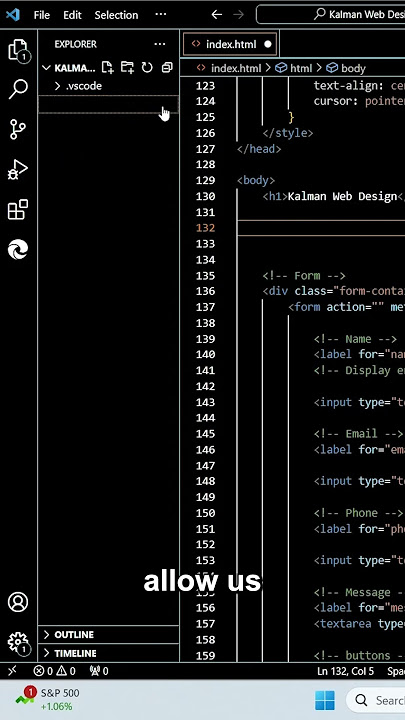The width and height of the screenshot is (405, 720).
Task: Click the cursor: pointer CSS line
Action: tap(360, 101)
